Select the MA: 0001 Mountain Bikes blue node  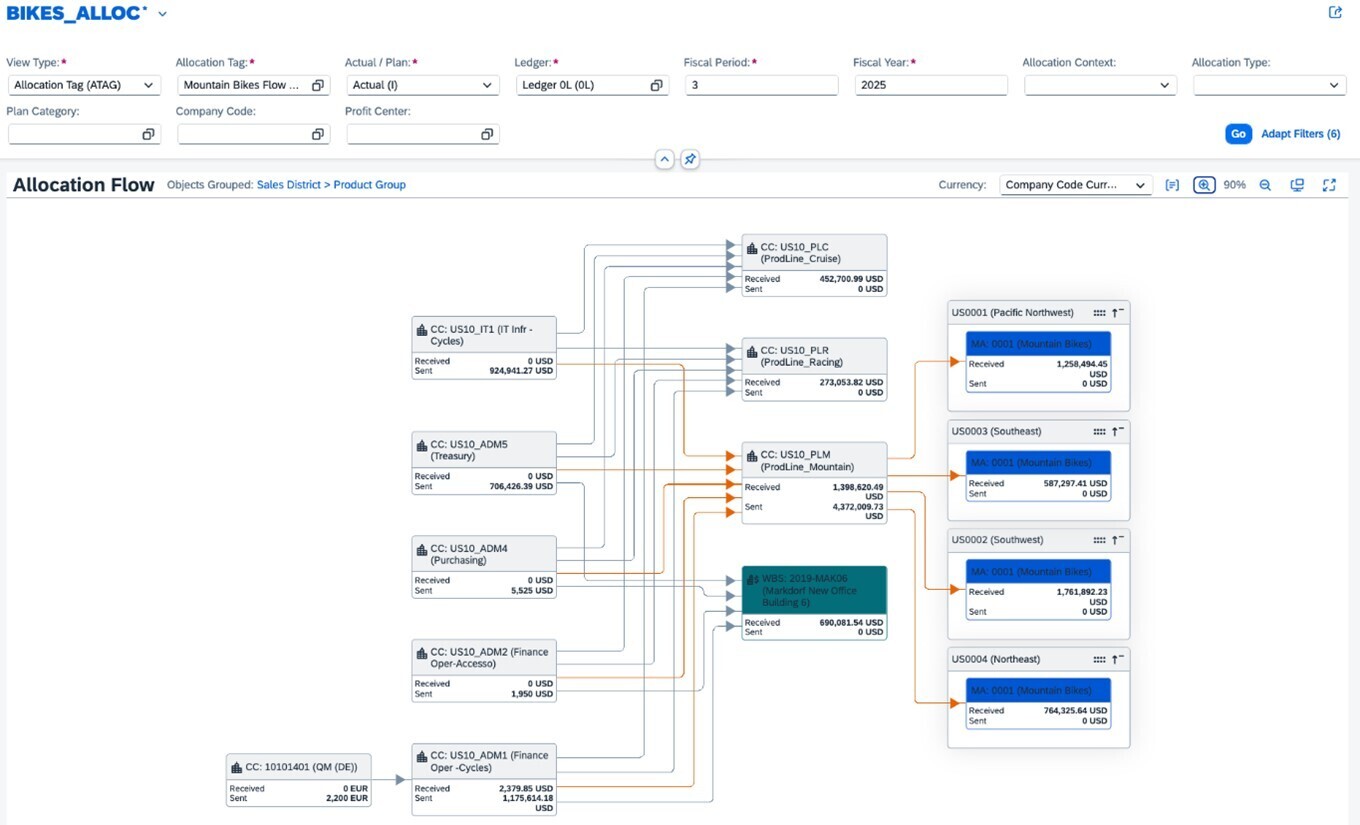click(x=1037, y=343)
